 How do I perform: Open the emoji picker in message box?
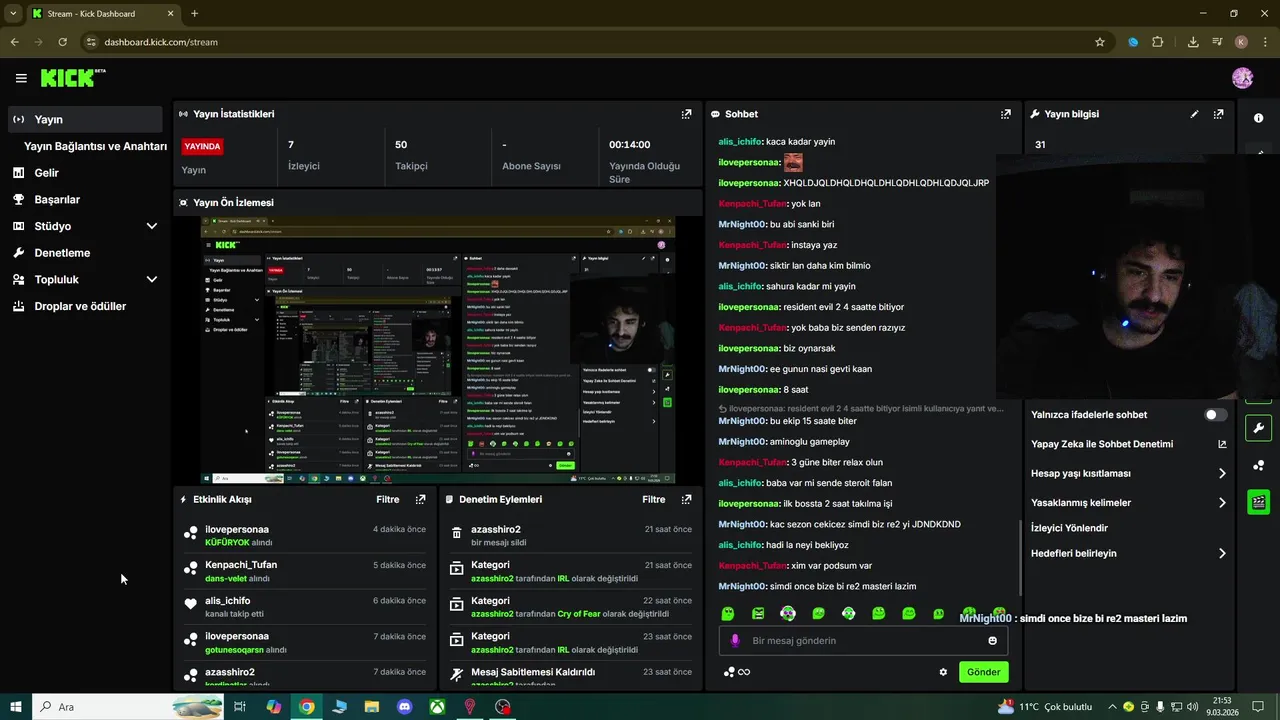point(993,641)
